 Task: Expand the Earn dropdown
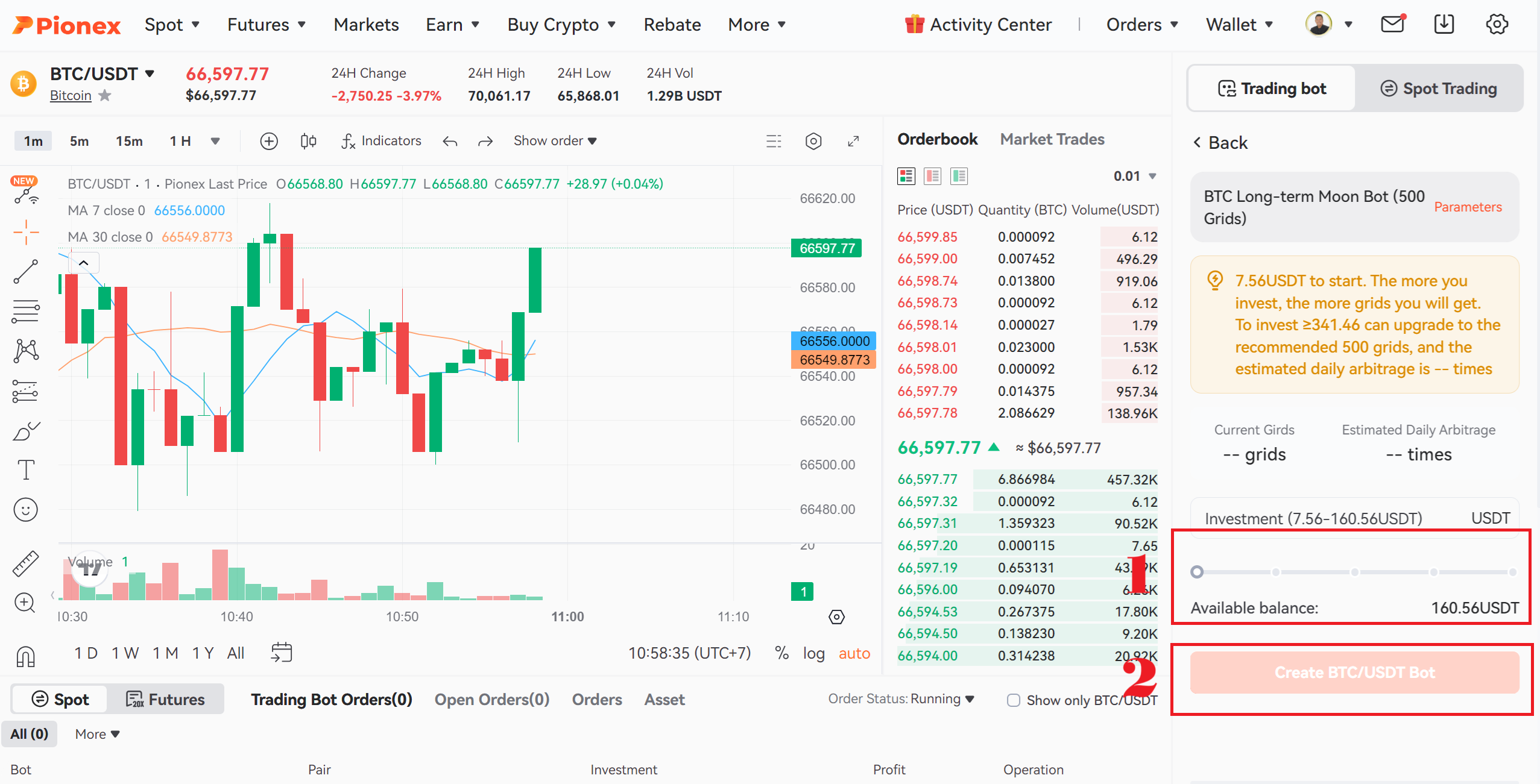[x=452, y=25]
